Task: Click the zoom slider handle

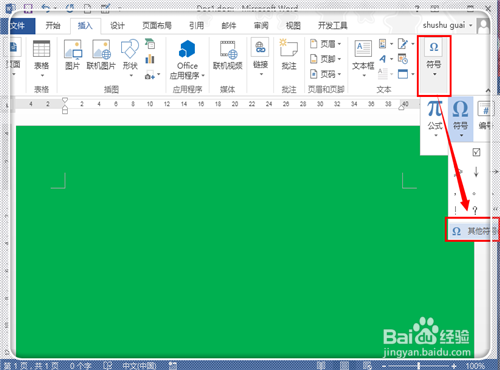Action: 419,366
